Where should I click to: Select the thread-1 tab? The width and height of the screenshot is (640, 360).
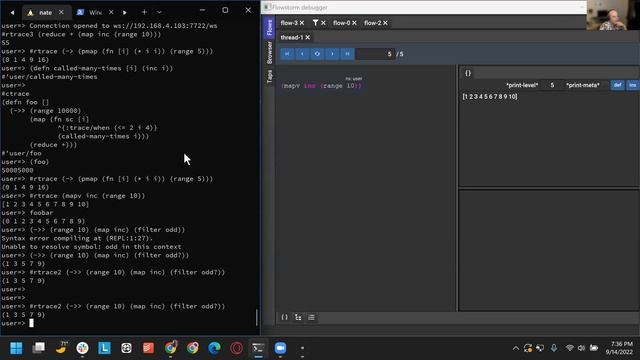coord(292,37)
